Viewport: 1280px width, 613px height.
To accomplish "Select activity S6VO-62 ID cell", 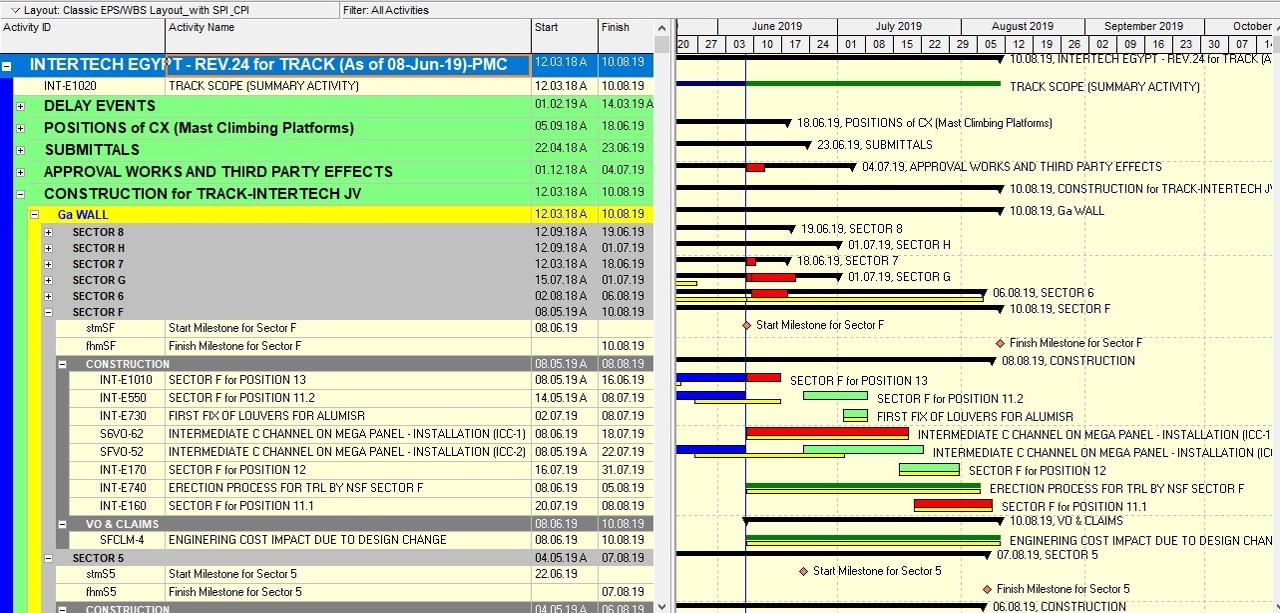I will coord(118,434).
